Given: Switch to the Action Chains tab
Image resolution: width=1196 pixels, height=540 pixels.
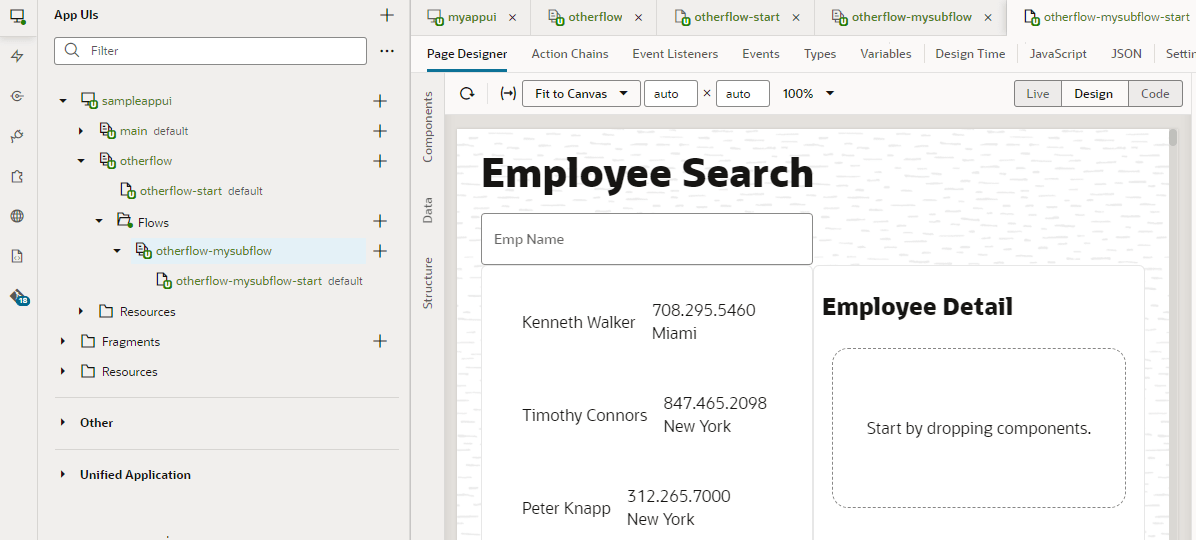Looking at the screenshot, I should 569,54.
